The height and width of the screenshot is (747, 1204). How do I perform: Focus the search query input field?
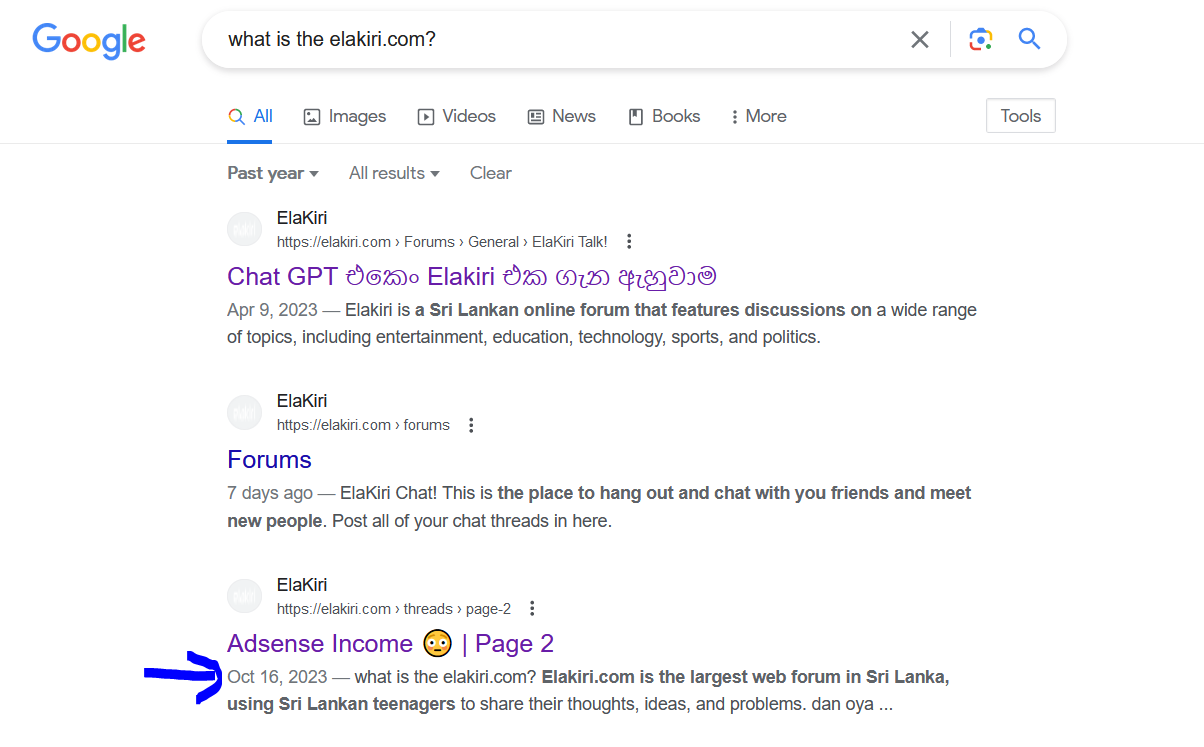560,40
